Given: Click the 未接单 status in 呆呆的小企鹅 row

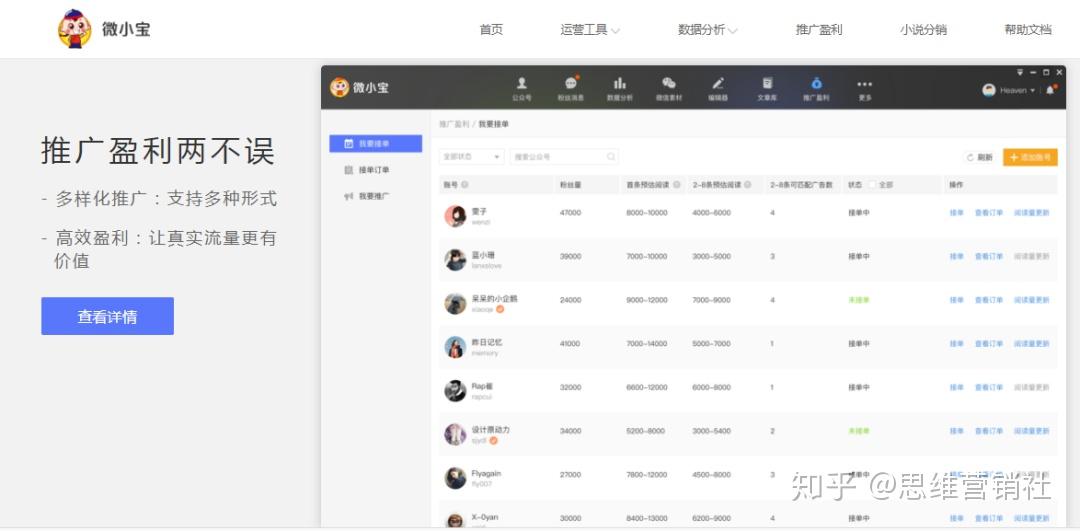Looking at the screenshot, I should point(858,300).
